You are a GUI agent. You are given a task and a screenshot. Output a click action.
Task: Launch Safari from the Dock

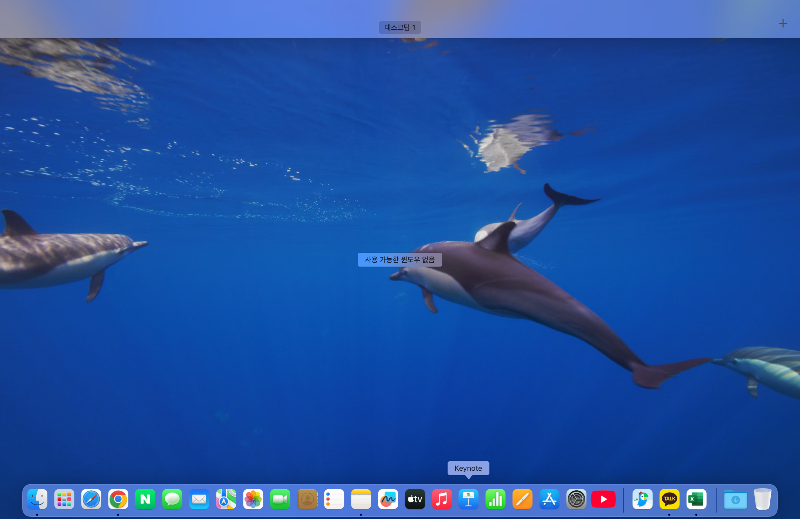(91, 499)
